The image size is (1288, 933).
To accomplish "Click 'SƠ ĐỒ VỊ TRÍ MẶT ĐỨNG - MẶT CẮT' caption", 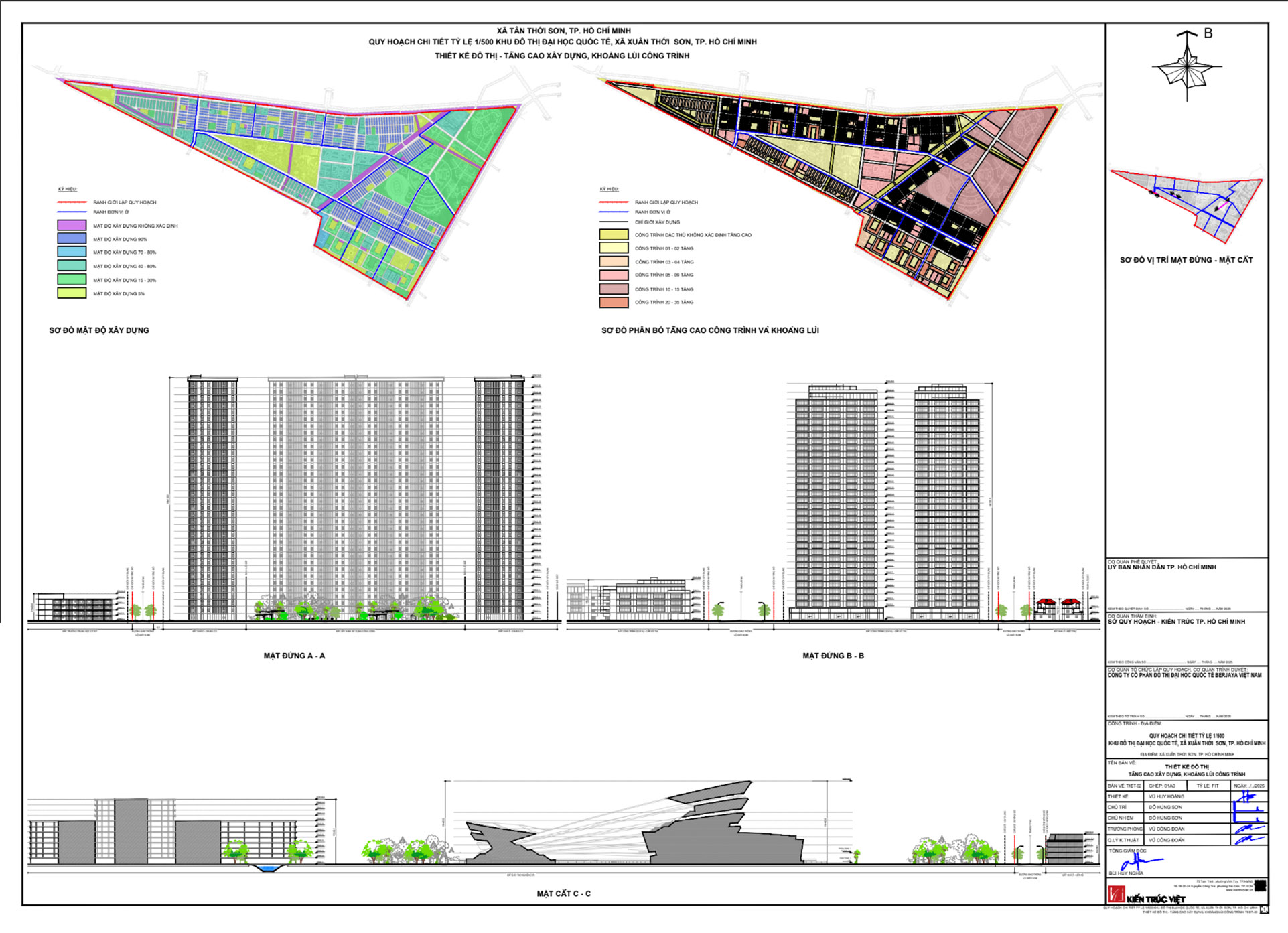I will click(x=1186, y=260).
